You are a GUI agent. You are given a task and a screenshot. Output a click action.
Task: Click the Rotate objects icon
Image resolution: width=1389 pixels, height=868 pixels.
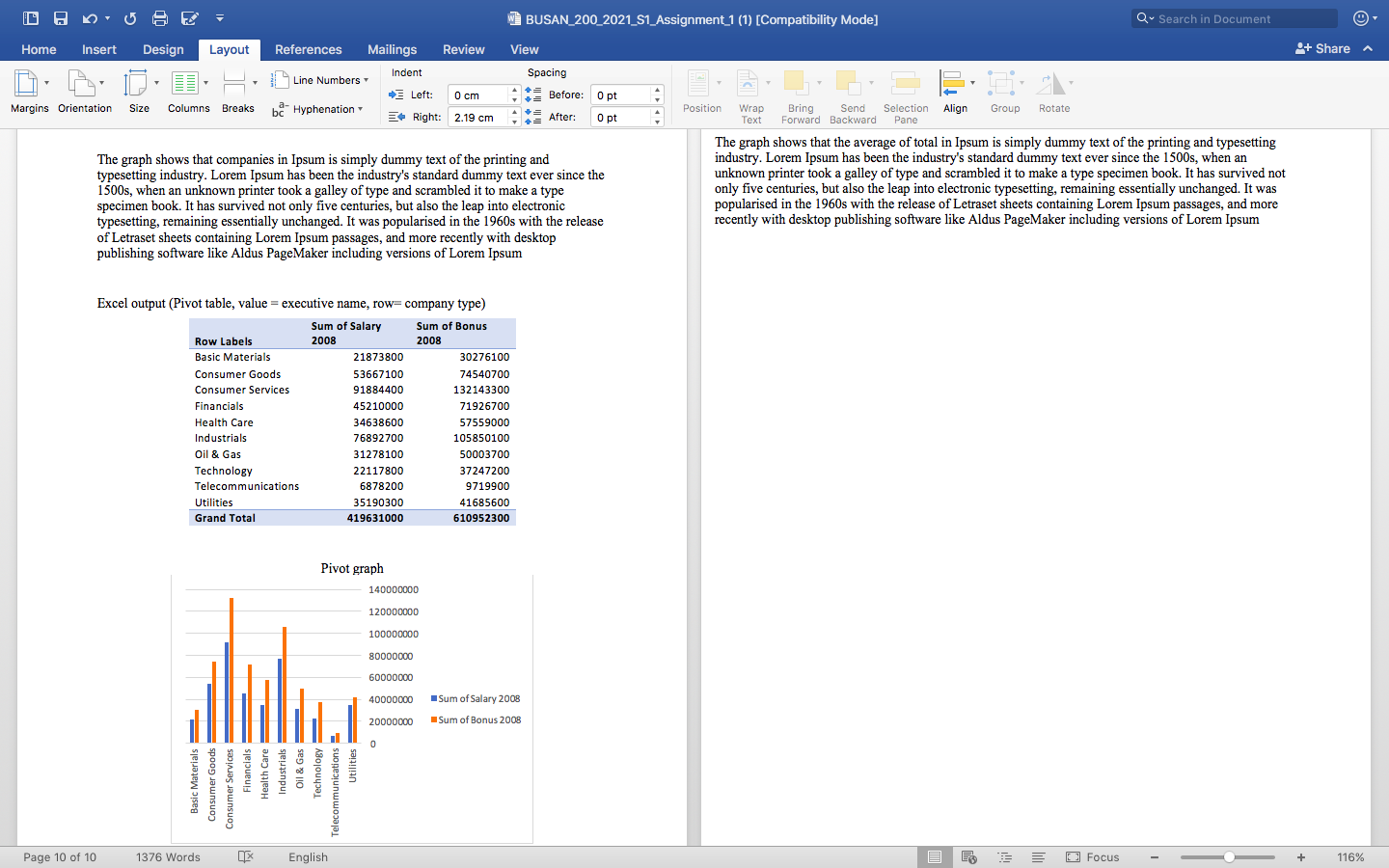tap(1050, 84)
